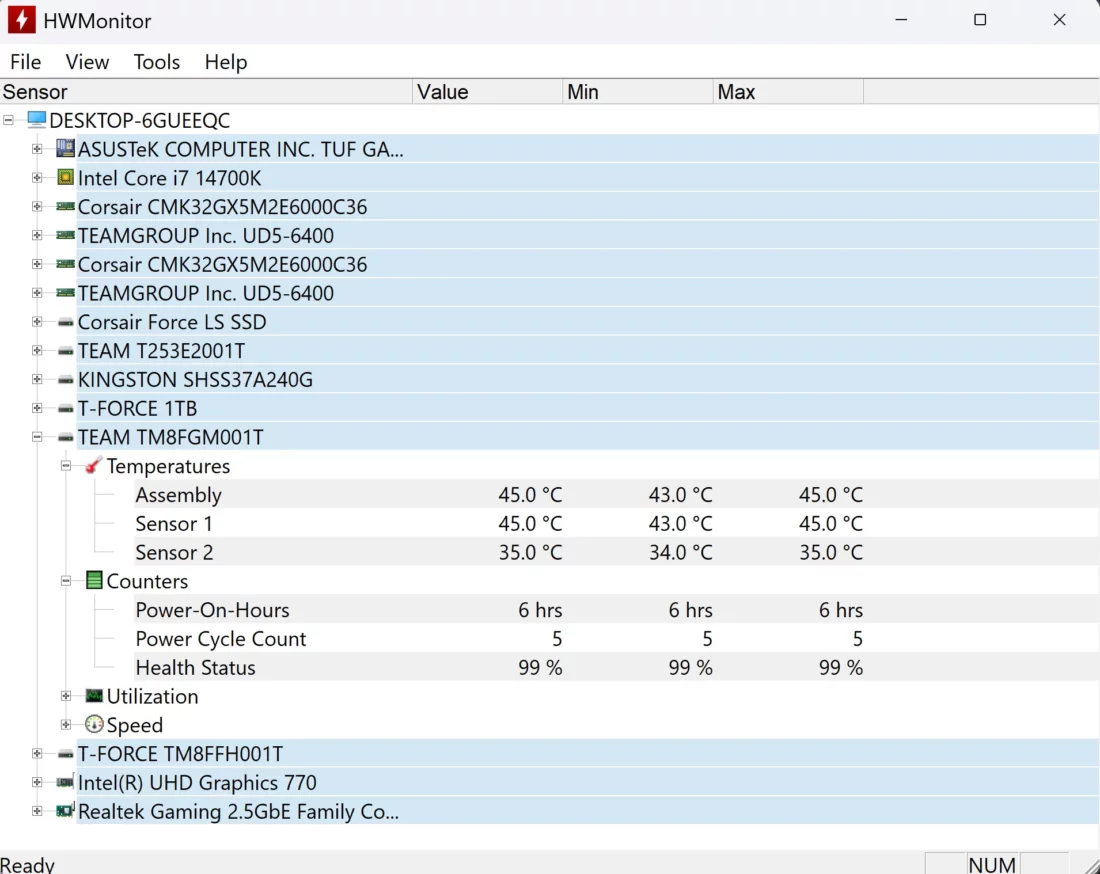
Task: Click the Sensor 2 value 35.0 °C
Action: click(530, 553)
